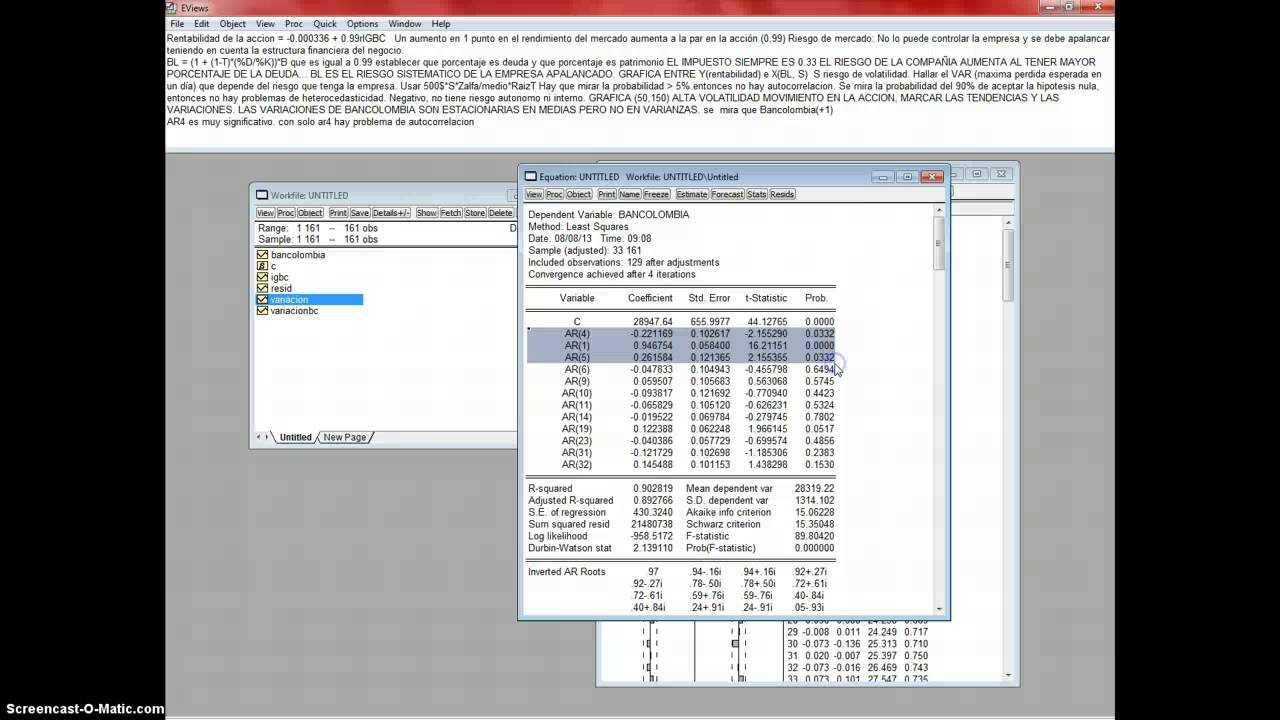Click Stats button in Equation window

click(x=757, y=195)
